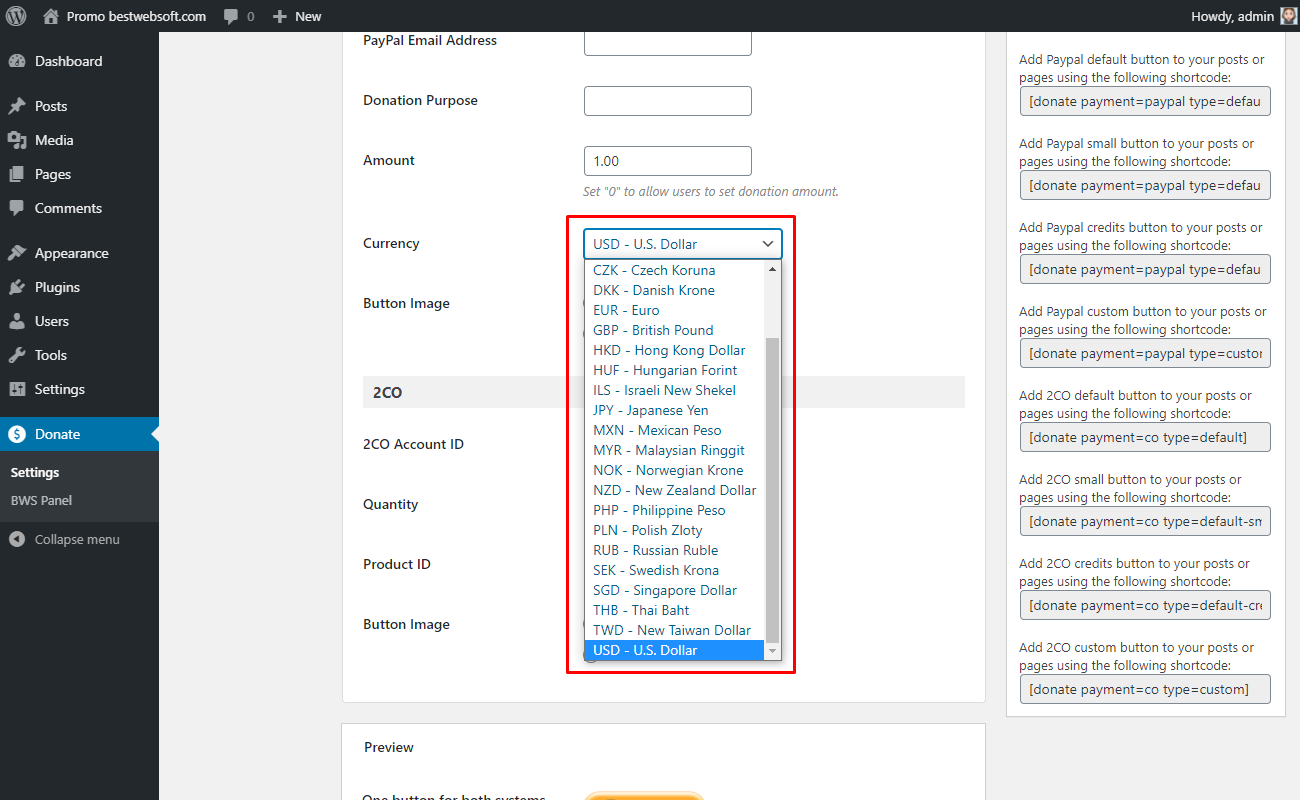Click the Comments speech bubble icon in sidebar
Screen dimensions: 1300x800
[x=17, y=208]
